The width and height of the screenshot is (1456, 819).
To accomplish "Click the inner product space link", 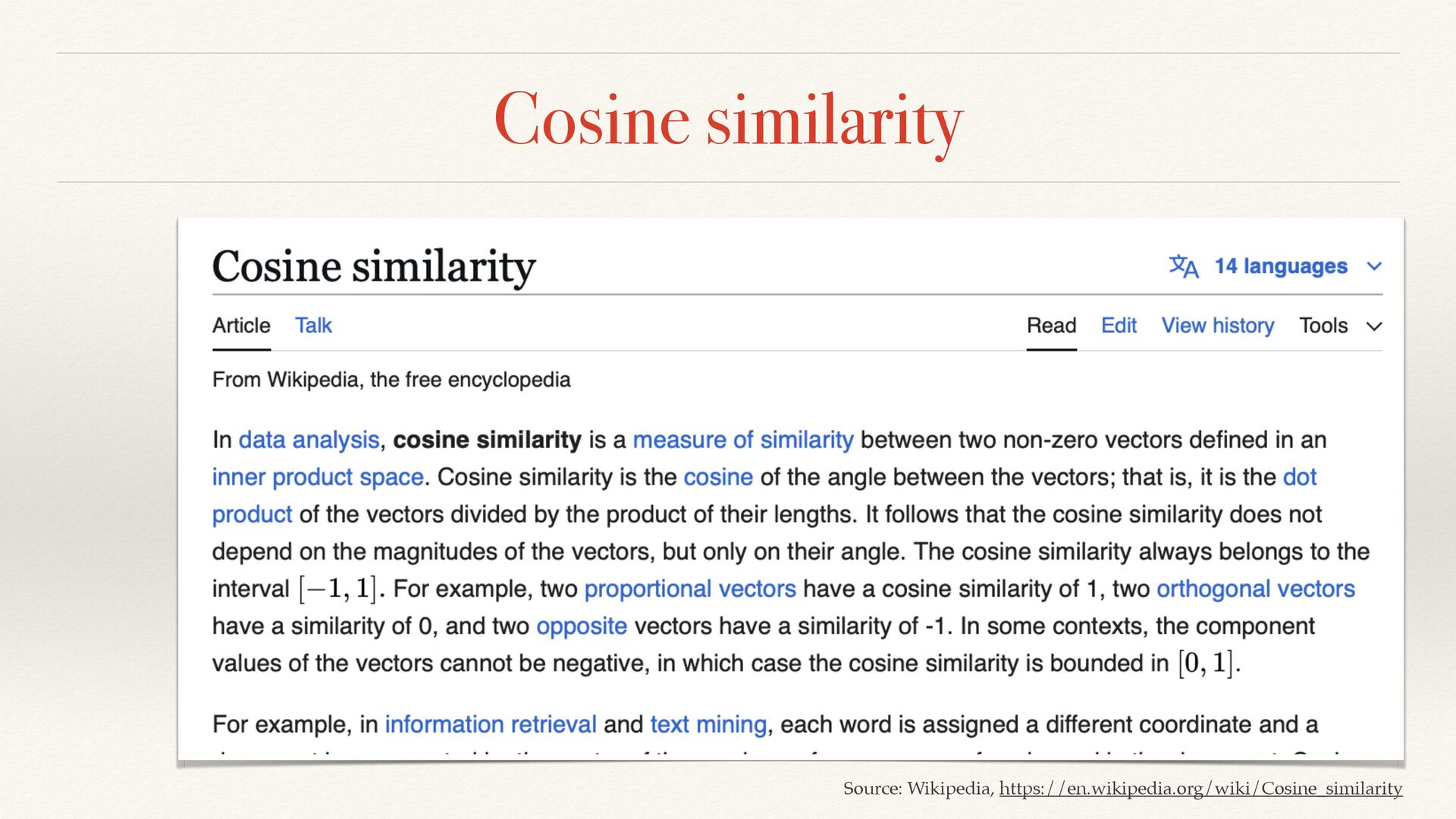I will coord(318,477).
